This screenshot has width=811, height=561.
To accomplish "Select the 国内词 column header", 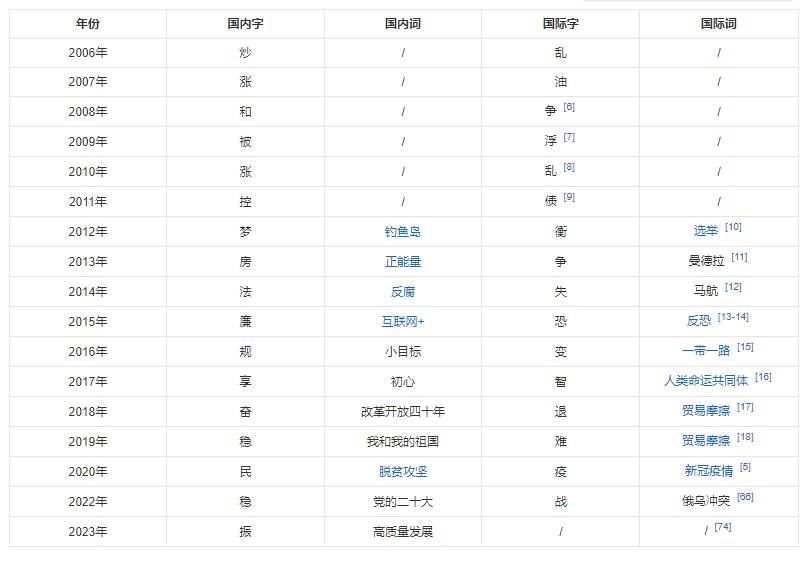I will pos(402,24).
